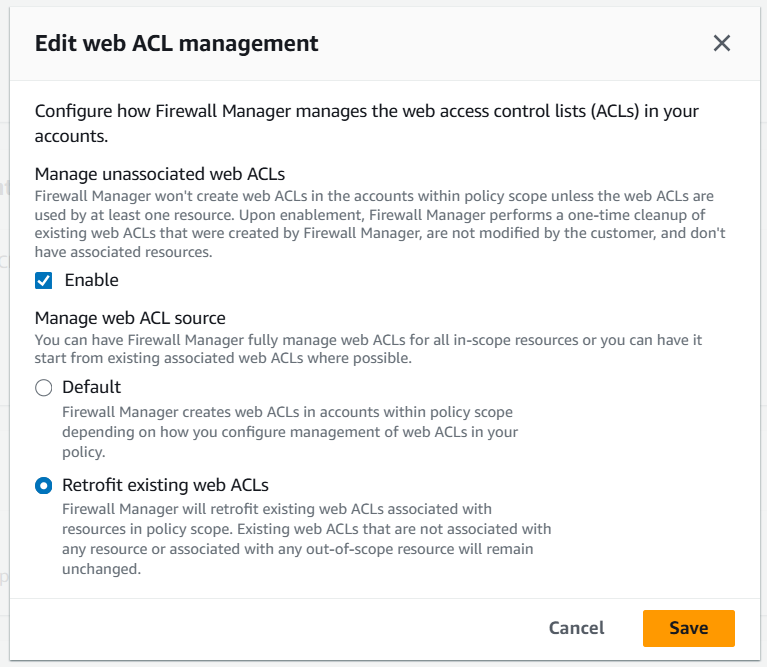The width and height of the screenshot is (767, 667).
Task: Select the Default radio button circle
Action: (x=44, y=387)
